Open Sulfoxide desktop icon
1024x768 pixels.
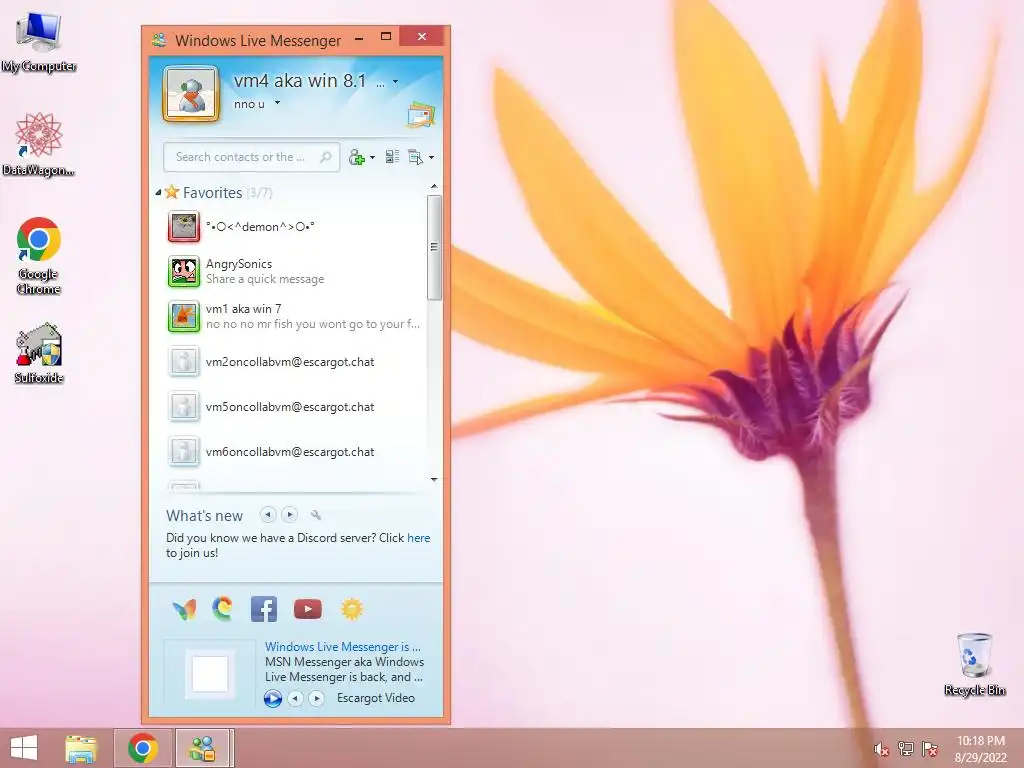39,353
